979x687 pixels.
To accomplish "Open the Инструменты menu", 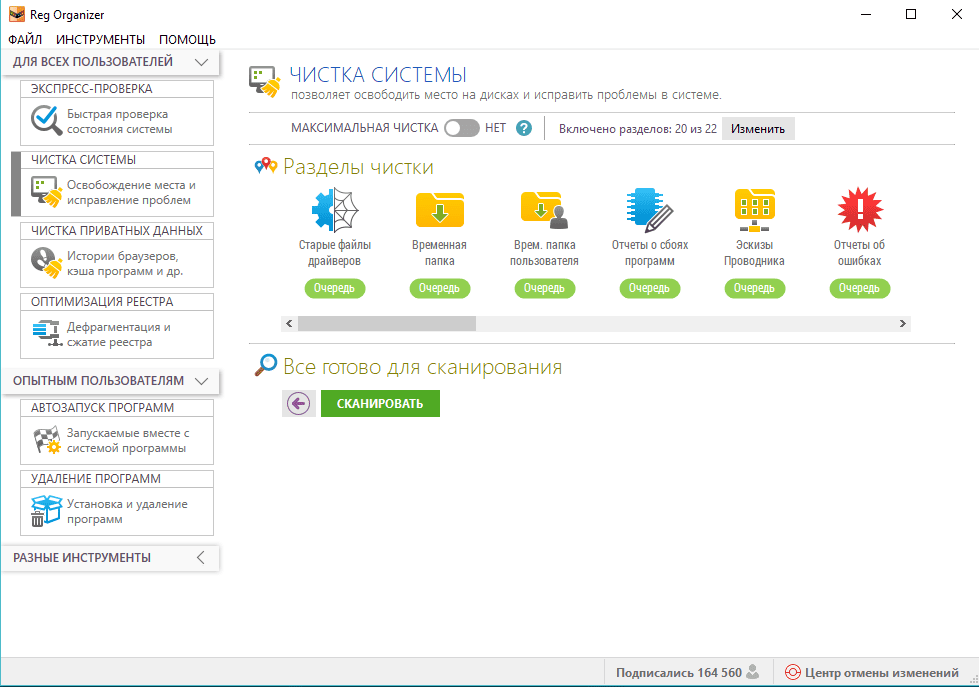I will 100,40.
